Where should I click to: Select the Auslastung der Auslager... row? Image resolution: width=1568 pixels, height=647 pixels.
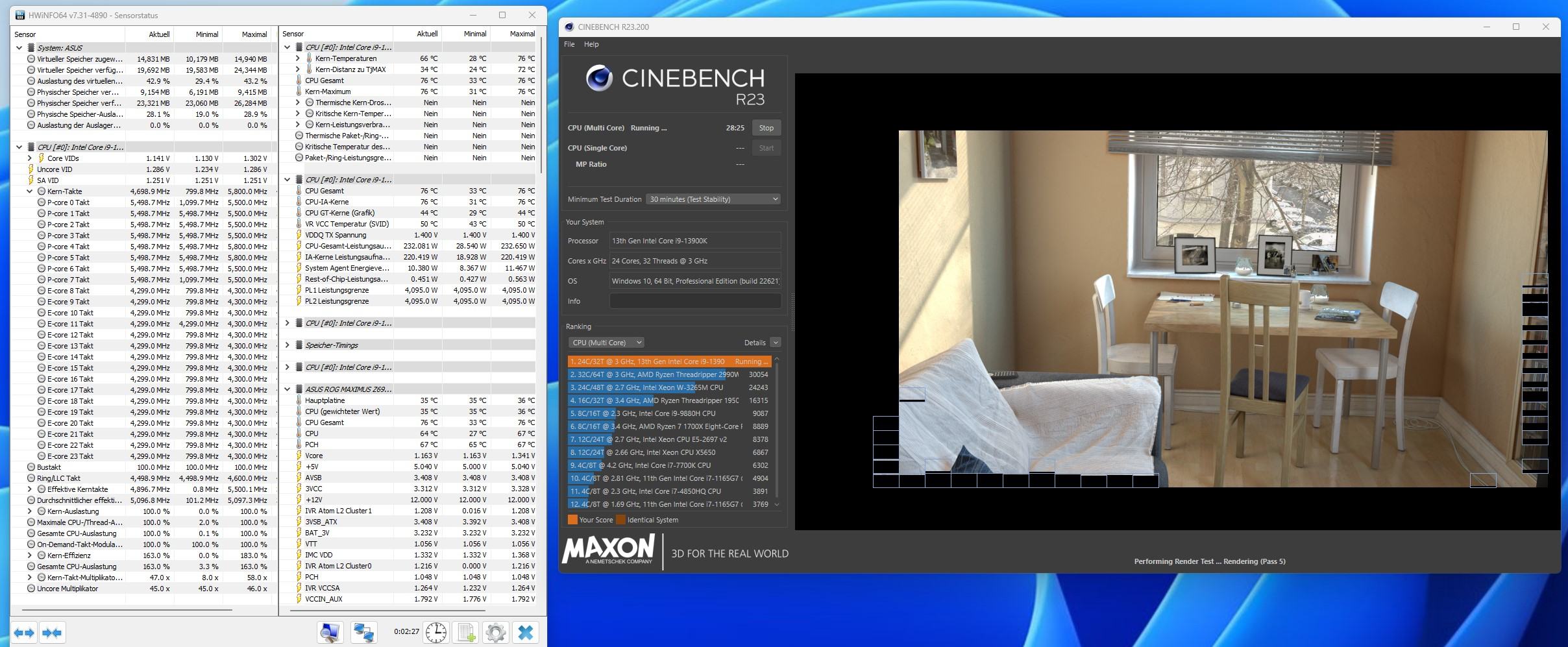pyautogui.click(x=143, y=125)
